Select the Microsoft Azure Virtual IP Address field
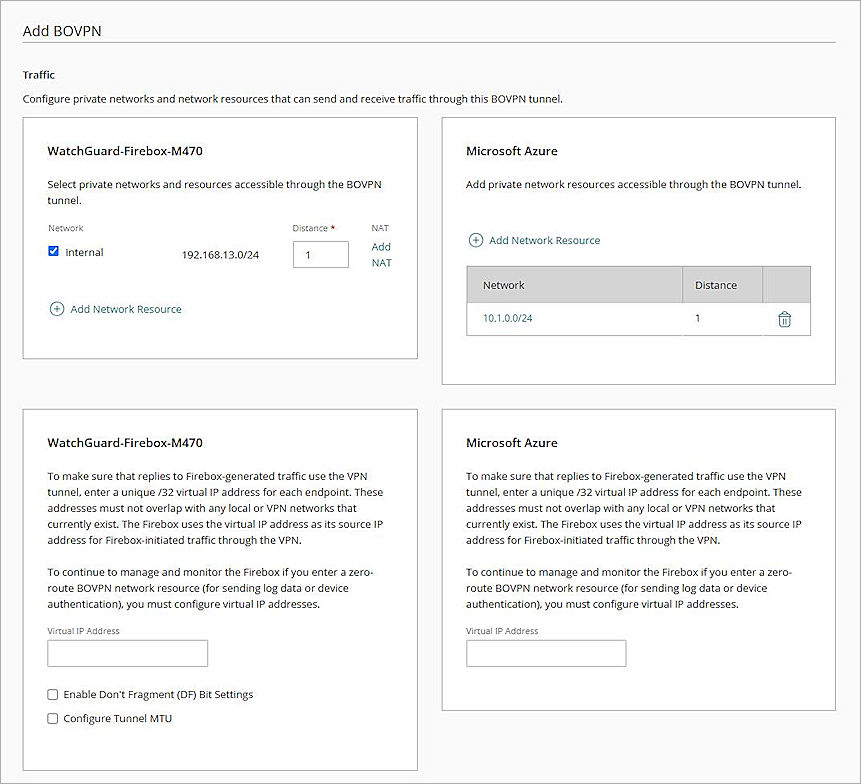861x784 pixels. (545, 653)
